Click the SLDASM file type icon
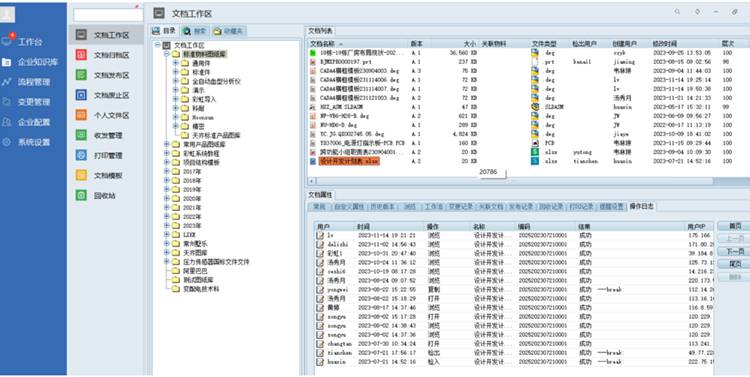The image size is (750, 377). pyautogui.click(x=535, y=107)
